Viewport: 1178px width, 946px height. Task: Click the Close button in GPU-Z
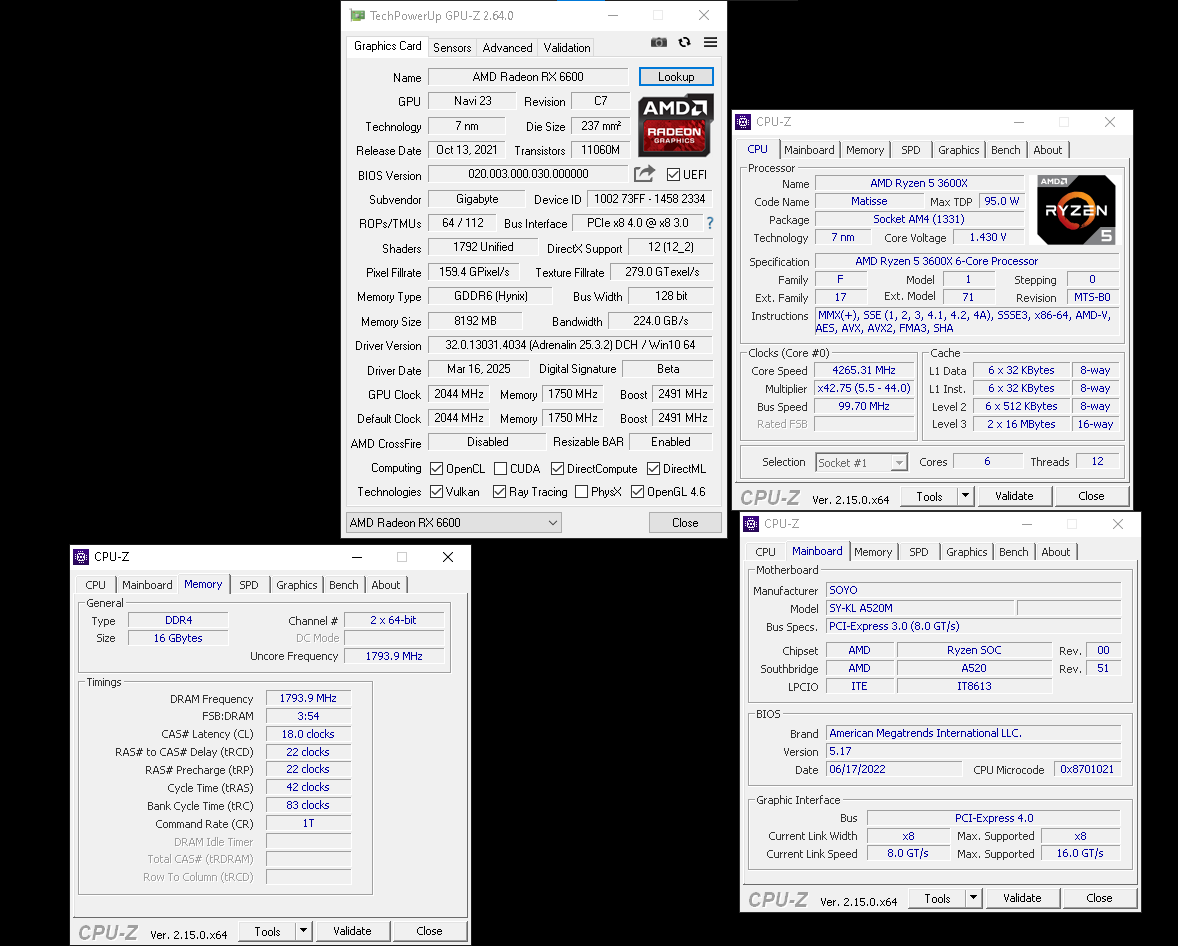pyautogui.click(x=685, y=523)
